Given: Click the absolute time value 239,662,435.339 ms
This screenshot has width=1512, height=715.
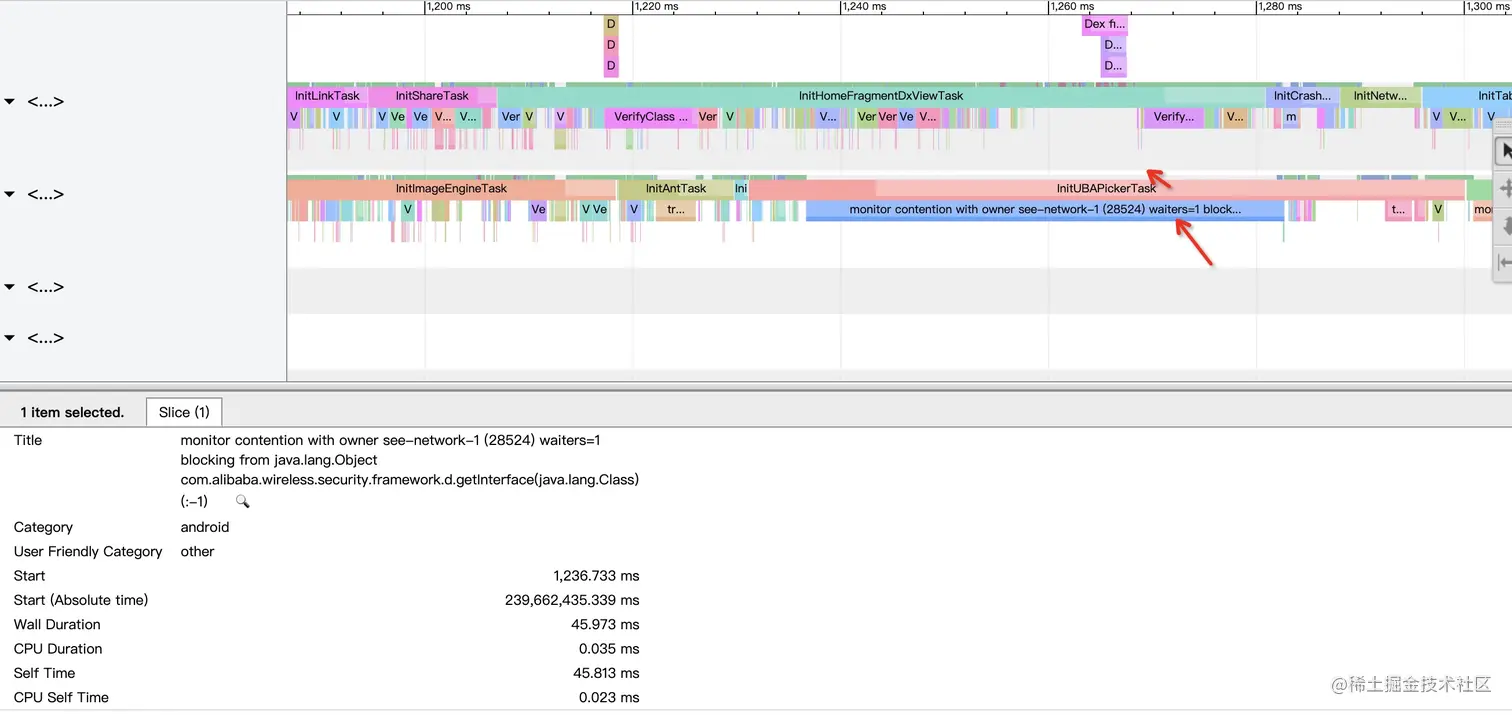Looking at the screenshot, I should pyautogui.click(x=572, y=600).
